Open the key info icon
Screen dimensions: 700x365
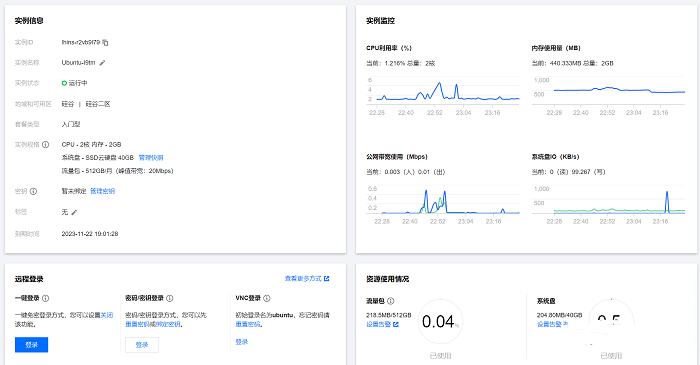tap(33, 191)
